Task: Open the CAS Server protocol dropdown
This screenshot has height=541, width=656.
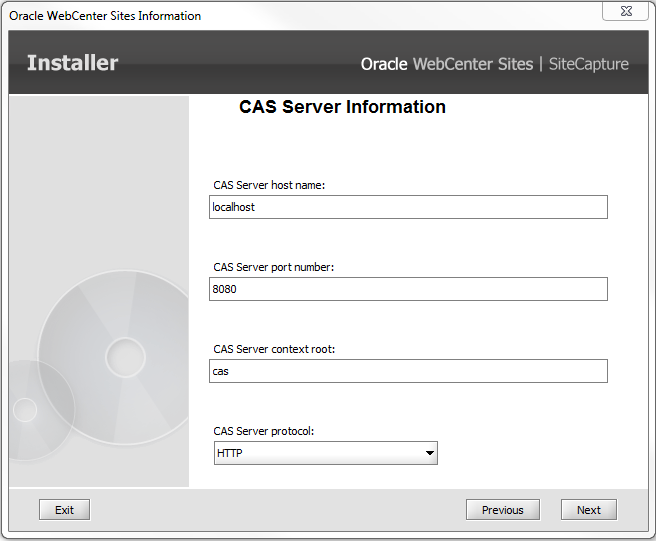Action: pyautogui.click(x=325, y=453)
